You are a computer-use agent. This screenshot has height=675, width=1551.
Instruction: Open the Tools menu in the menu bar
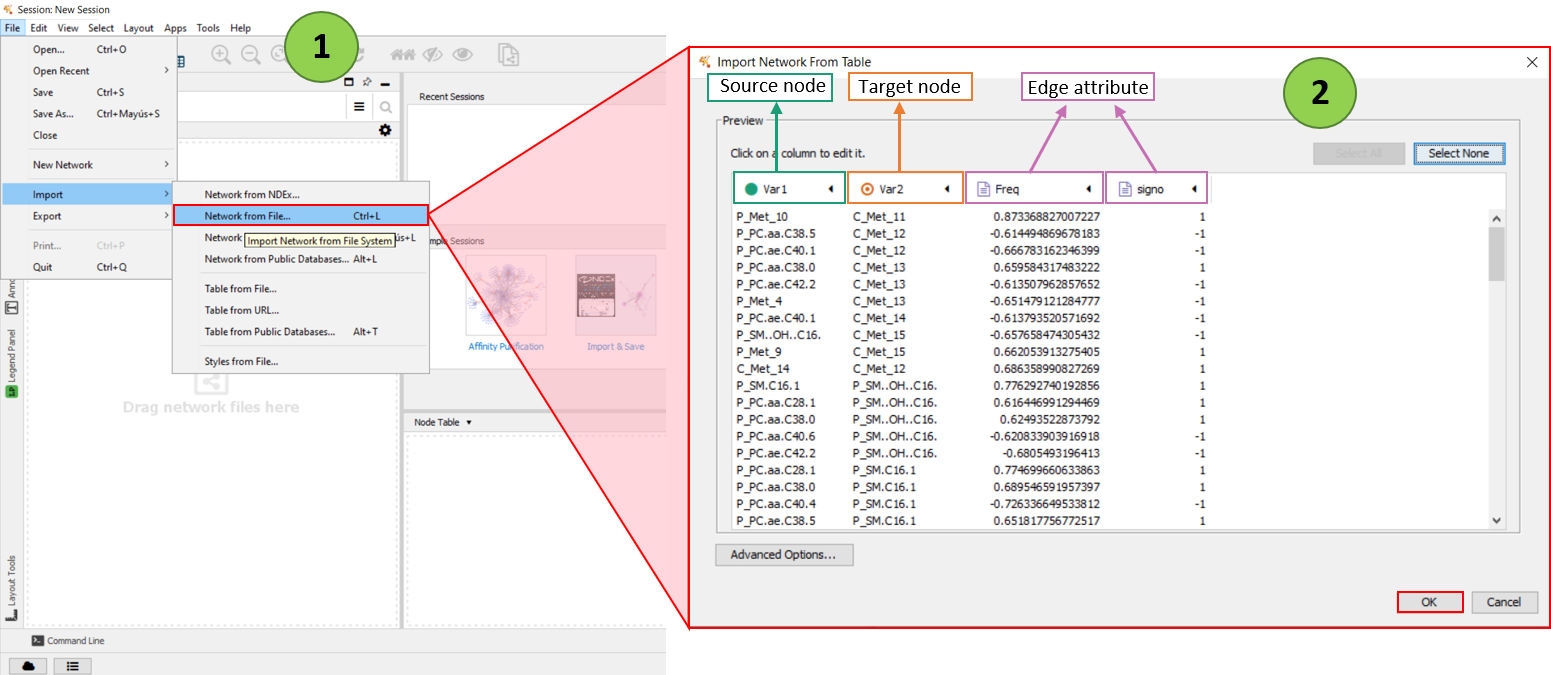[x=208, y=28]
